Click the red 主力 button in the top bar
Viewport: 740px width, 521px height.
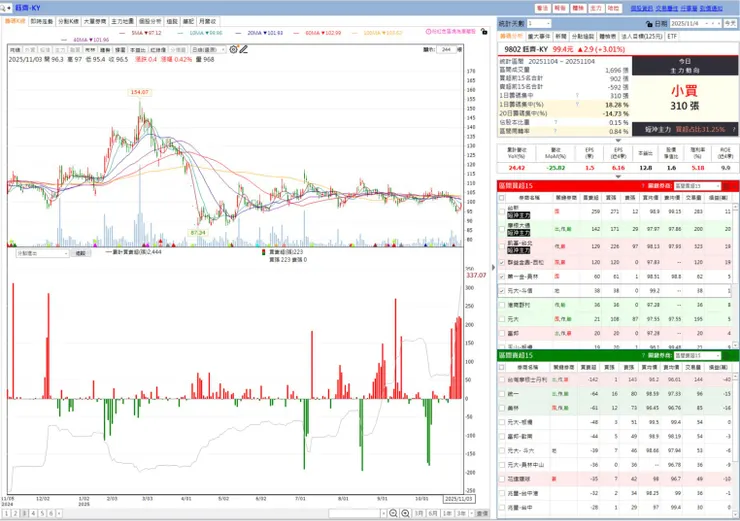pyautogui.click(x=596, y=8)
